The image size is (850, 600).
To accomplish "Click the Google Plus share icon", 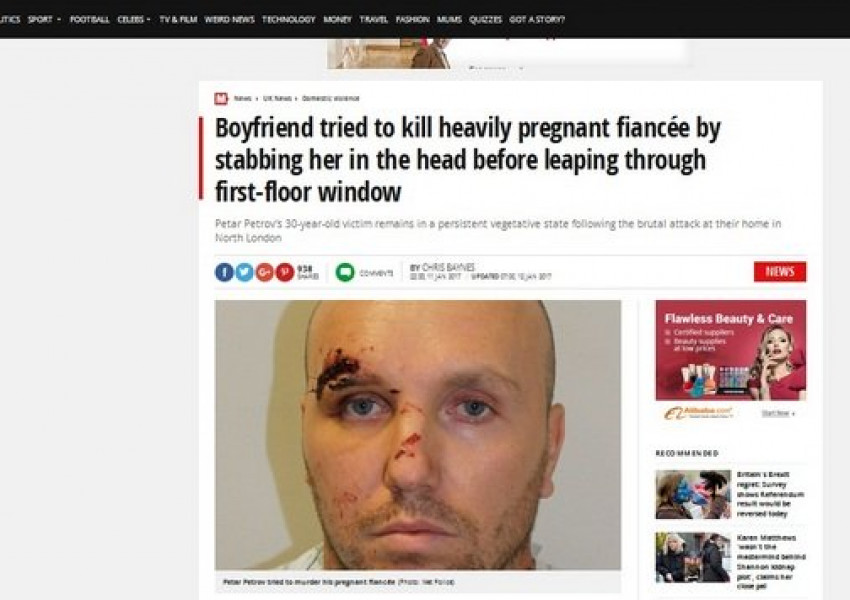I will 265,272.
